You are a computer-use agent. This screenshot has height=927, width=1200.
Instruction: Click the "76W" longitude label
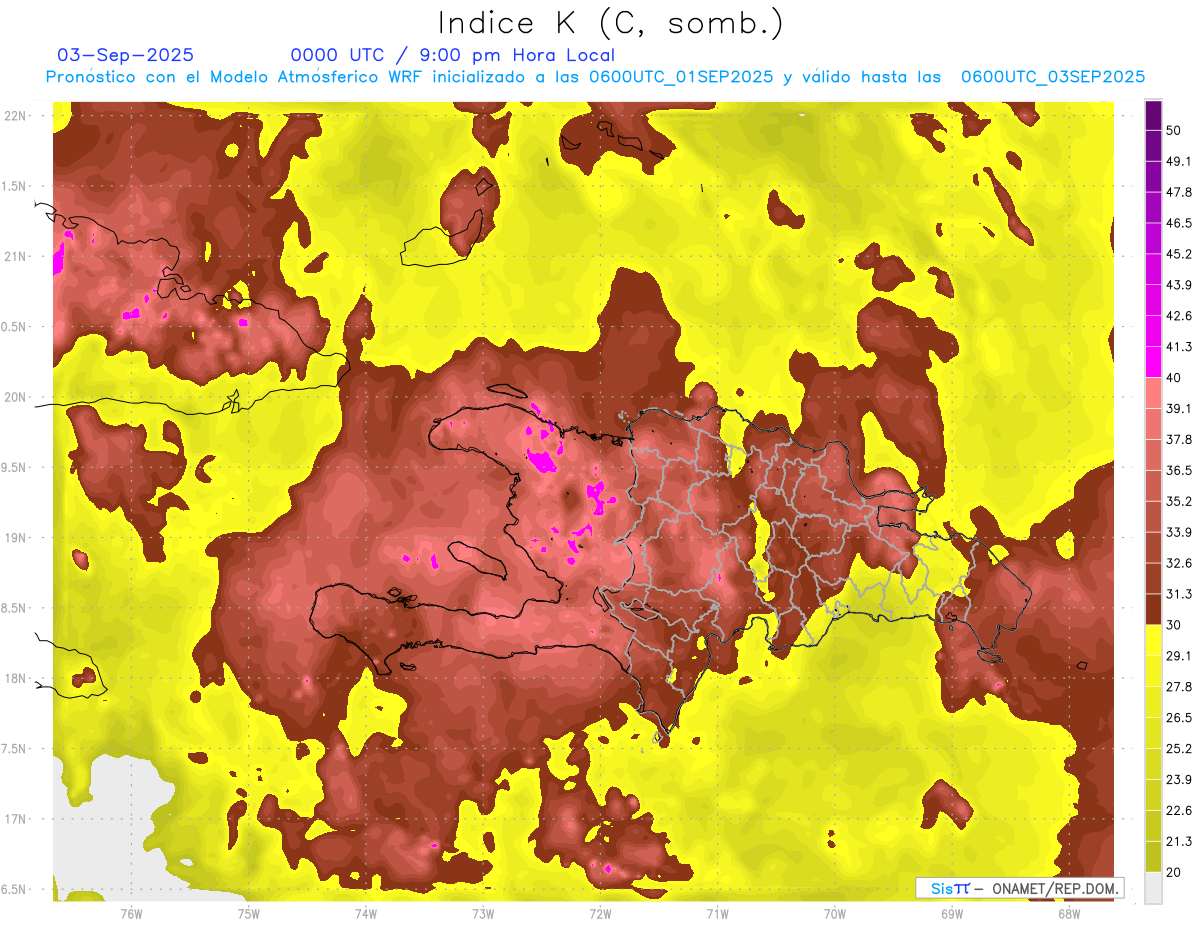[131, 914]
